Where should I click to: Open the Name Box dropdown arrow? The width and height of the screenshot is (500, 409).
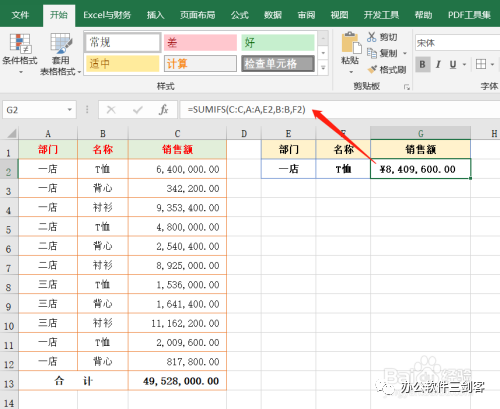(70, 109)
